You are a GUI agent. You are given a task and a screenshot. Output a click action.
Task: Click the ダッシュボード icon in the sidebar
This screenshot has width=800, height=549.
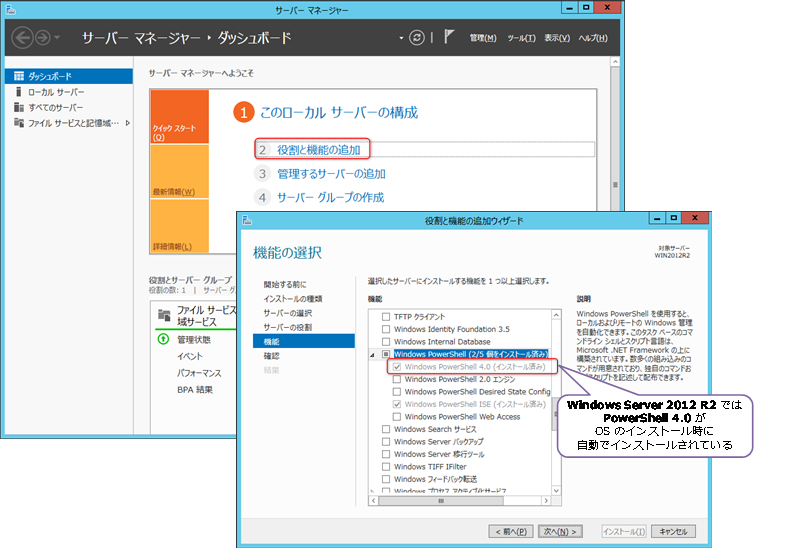point(19,76)
